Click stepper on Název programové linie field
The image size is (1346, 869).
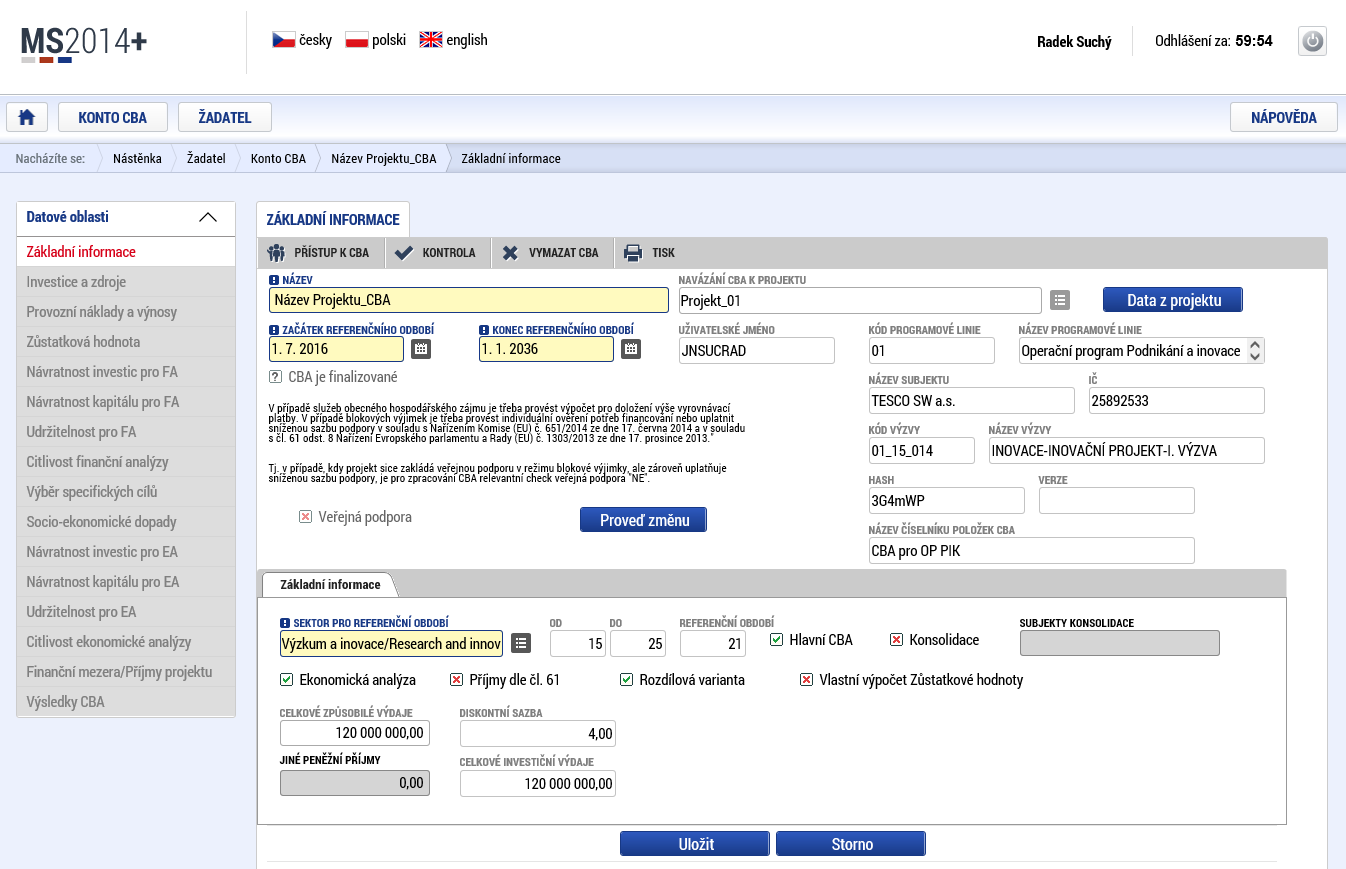[x=1256, y=350]
